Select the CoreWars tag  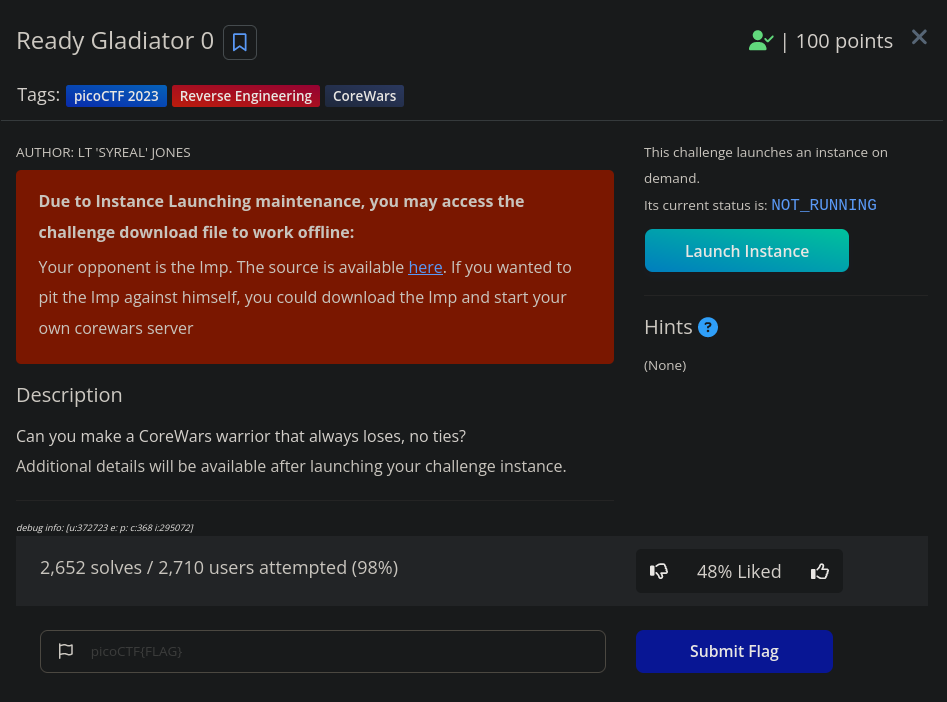pos(364,96)
